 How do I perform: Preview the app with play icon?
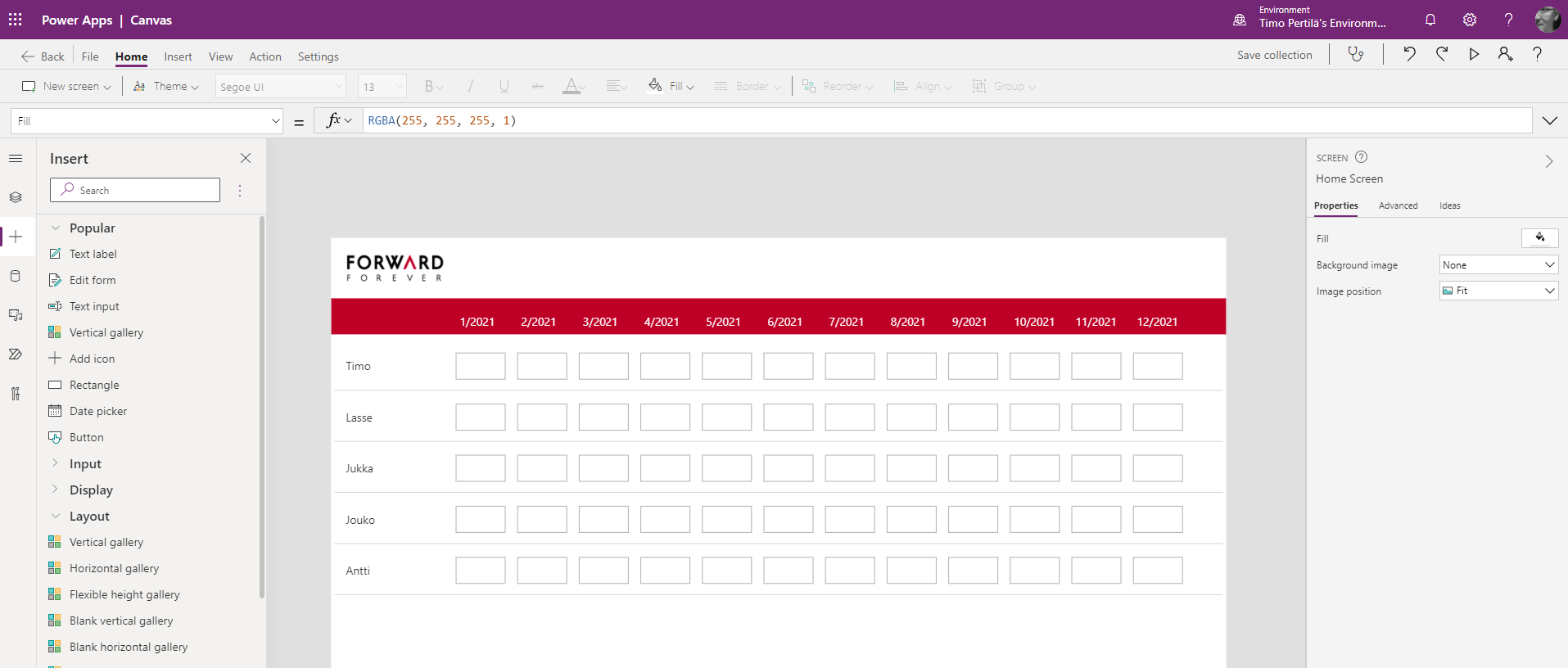point(1474,55)
